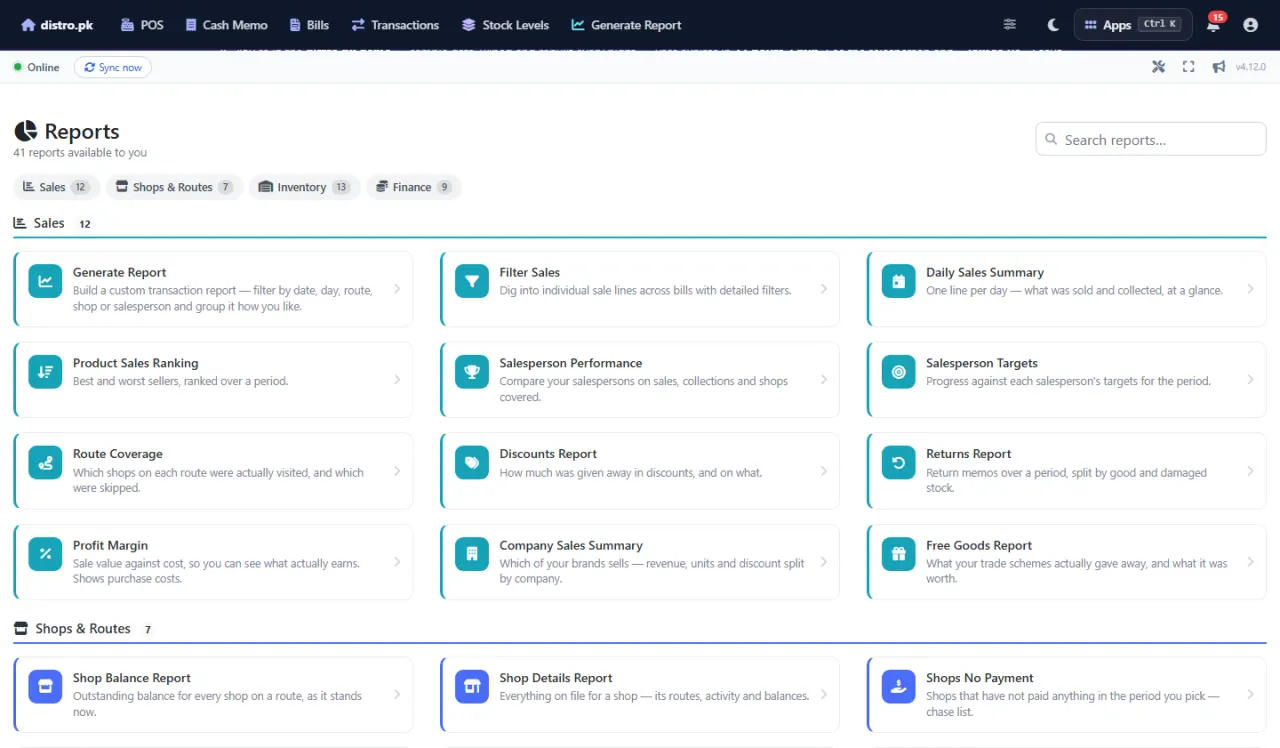Image resolution: width=1280 pixels, height=748 pixels.
Task: Click the Search reports field
Action: 1151,140
